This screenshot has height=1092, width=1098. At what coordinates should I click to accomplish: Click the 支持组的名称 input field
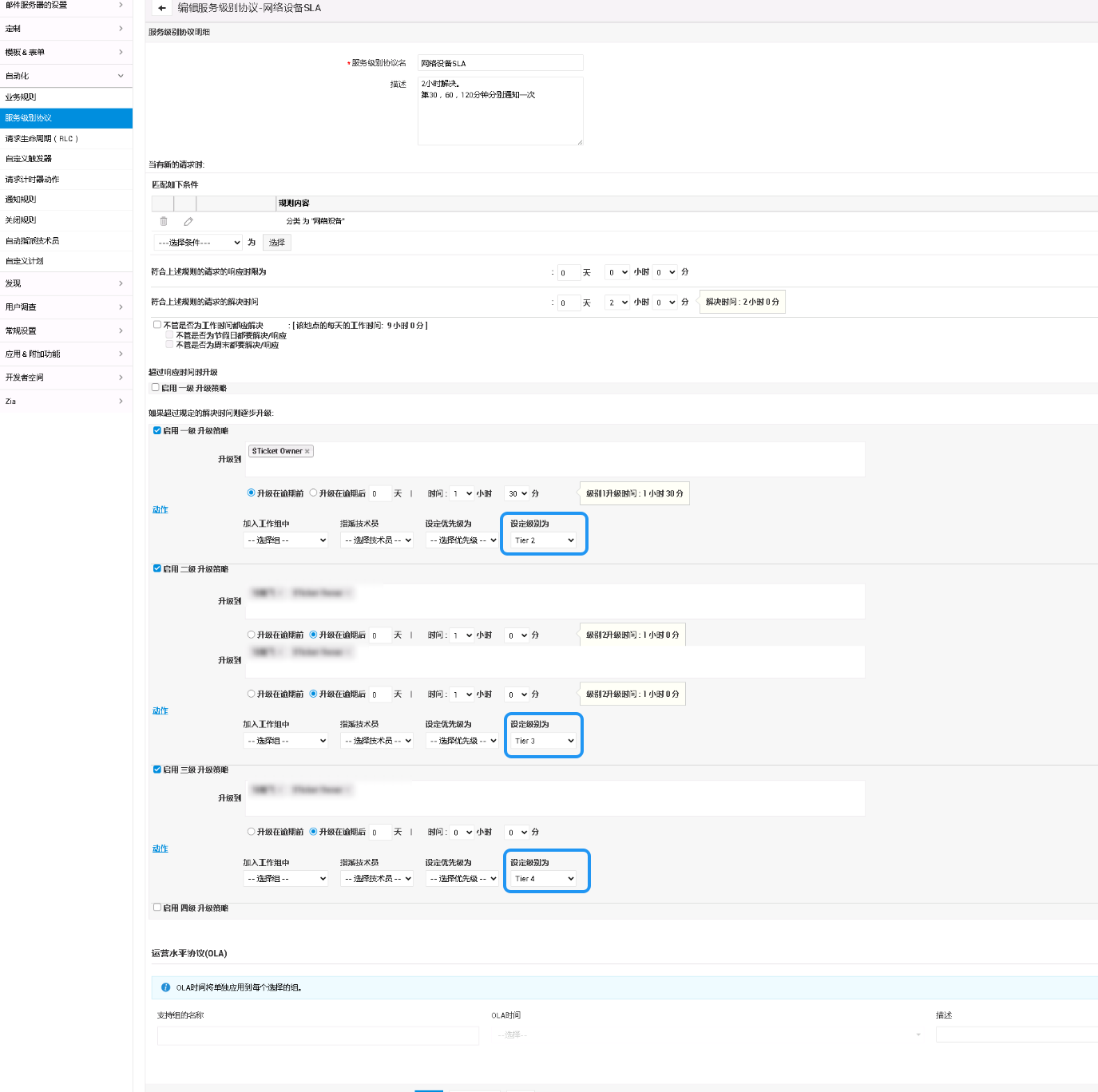pos(318,1035)
